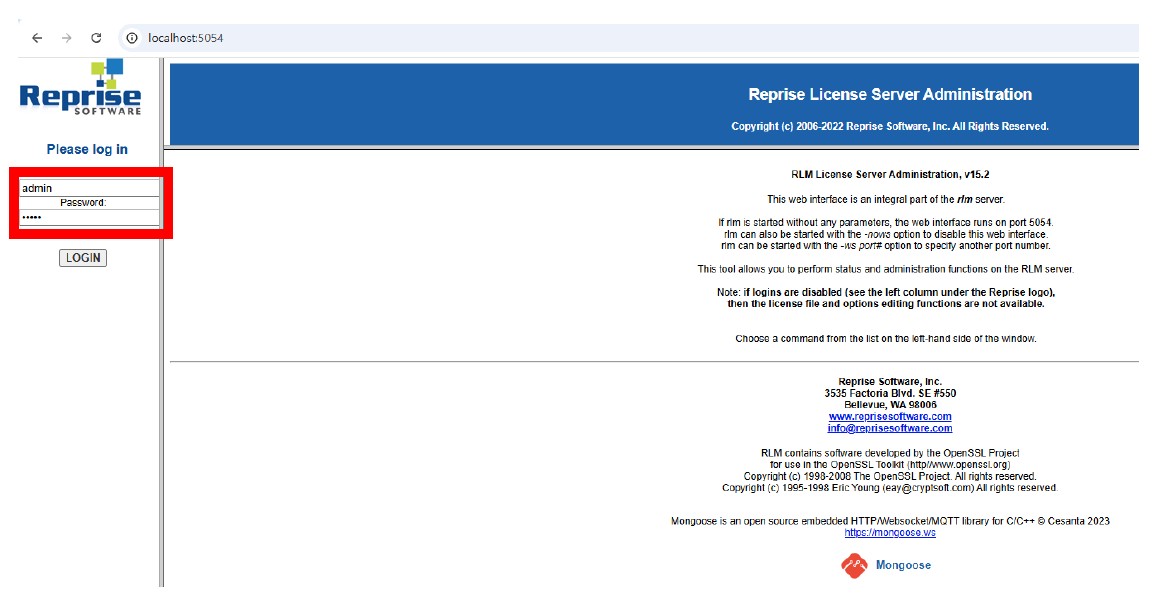Click the Reprise Software logo
Viewport: 1159px width, 607px height.
click(x=81, y=89)
